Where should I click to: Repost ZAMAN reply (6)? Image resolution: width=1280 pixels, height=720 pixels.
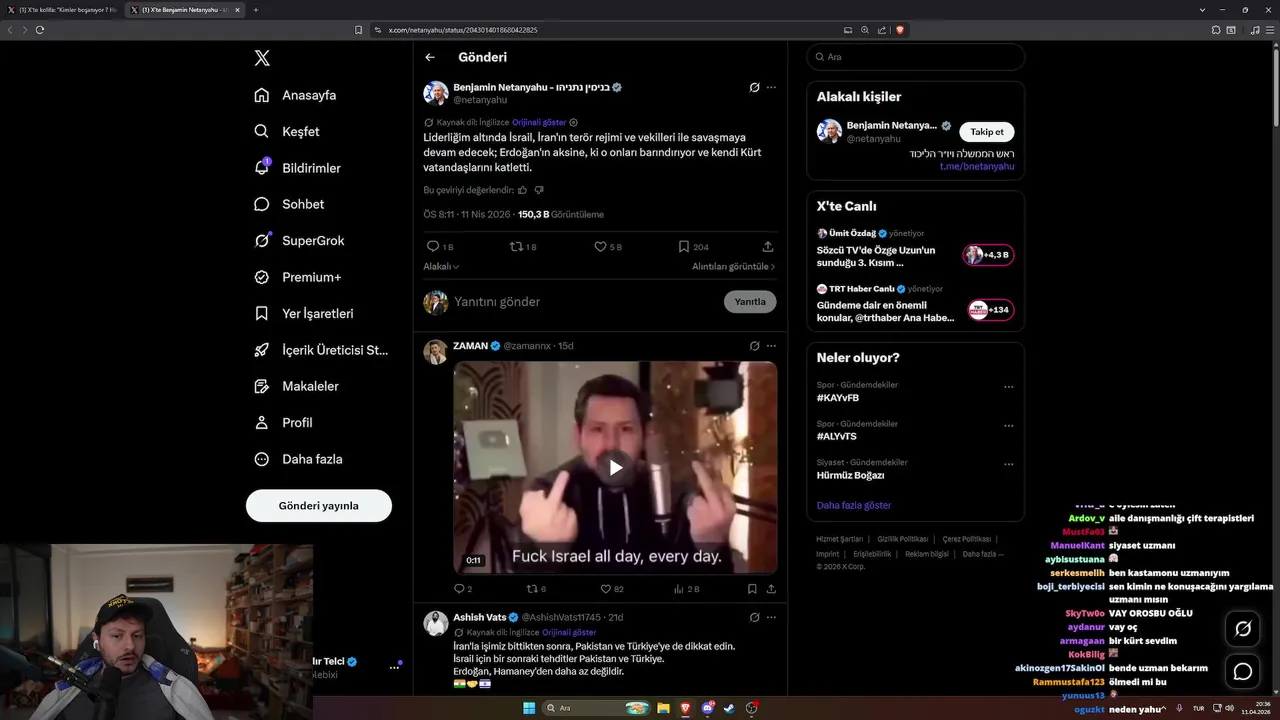(536, 589)
